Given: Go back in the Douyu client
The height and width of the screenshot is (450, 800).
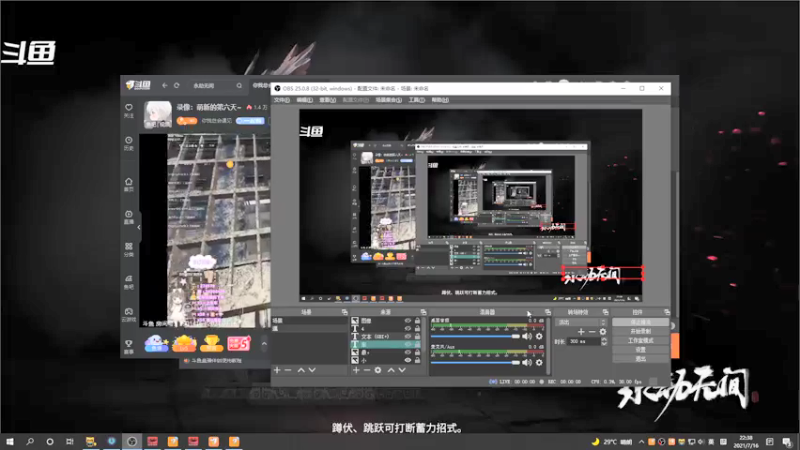Looking at the screenshot, I should click(x=165, y=85).
